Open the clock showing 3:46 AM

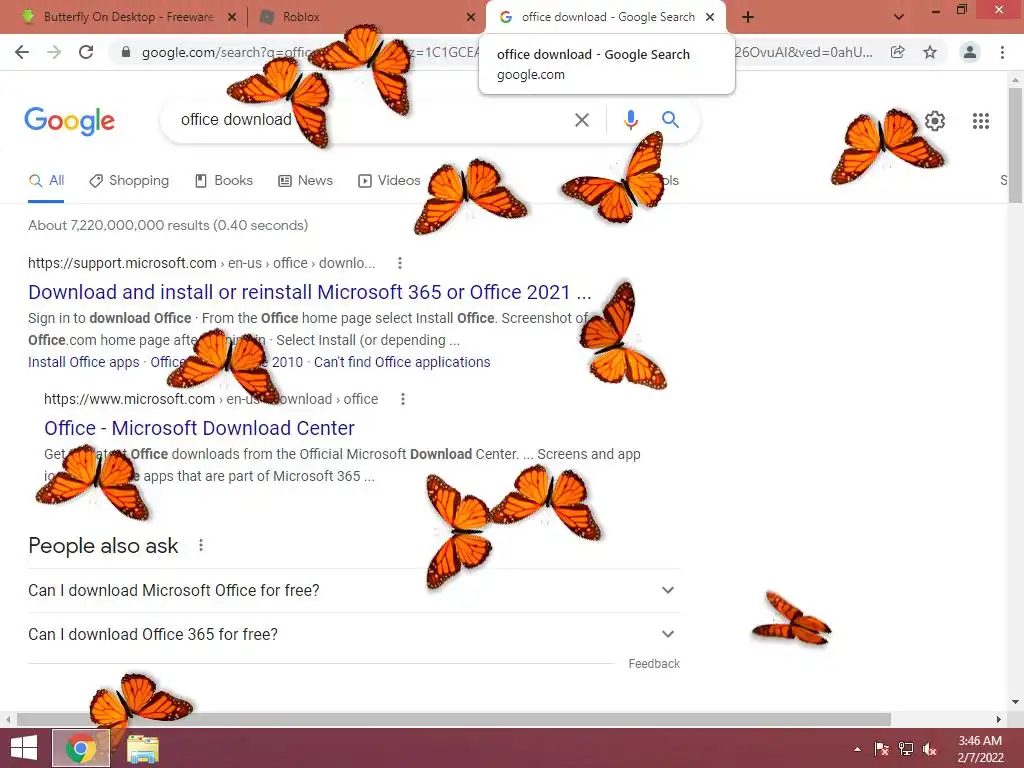(x=980, y=749)
